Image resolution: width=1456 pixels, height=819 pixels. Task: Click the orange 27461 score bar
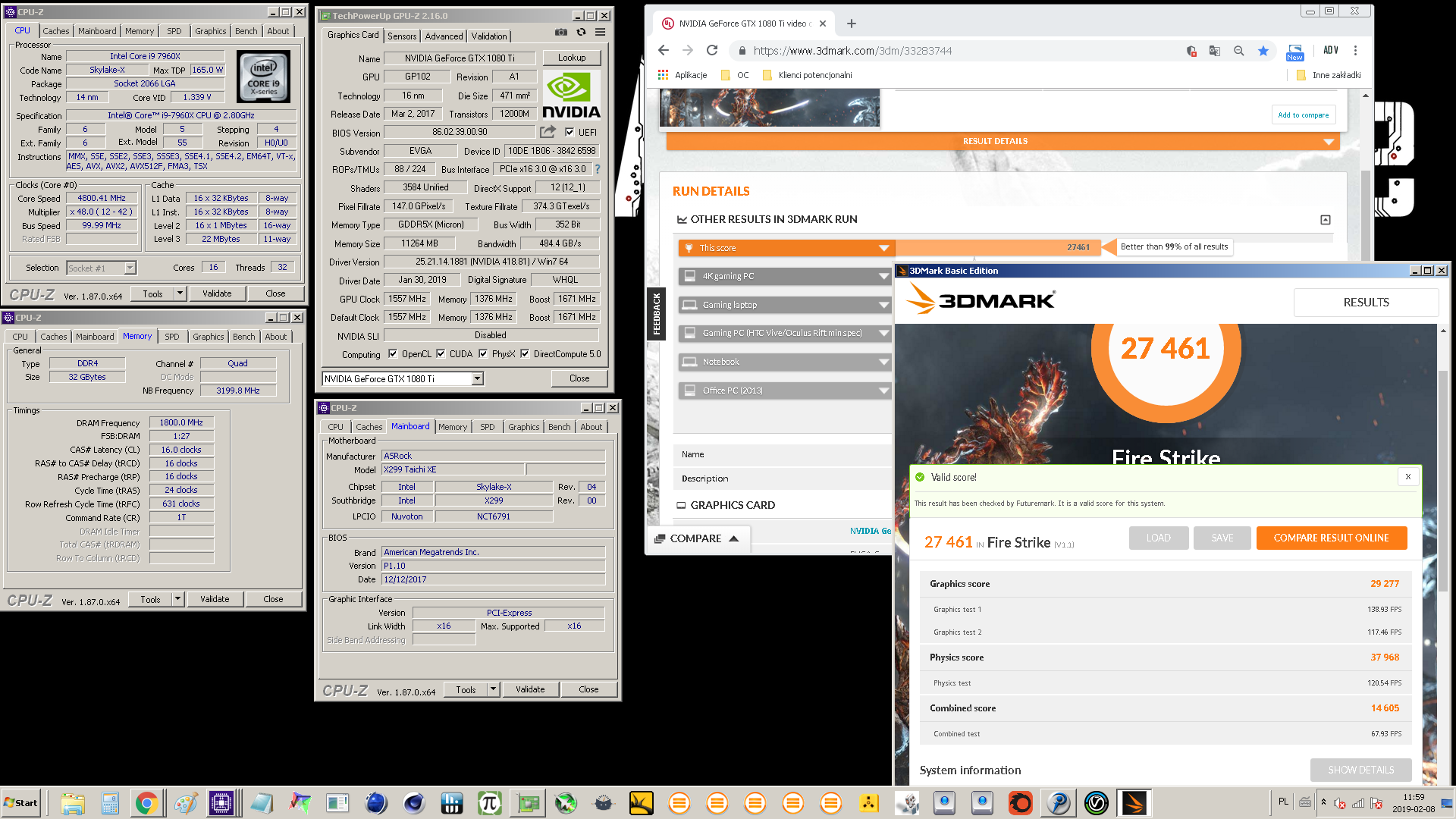click(997, 247)
